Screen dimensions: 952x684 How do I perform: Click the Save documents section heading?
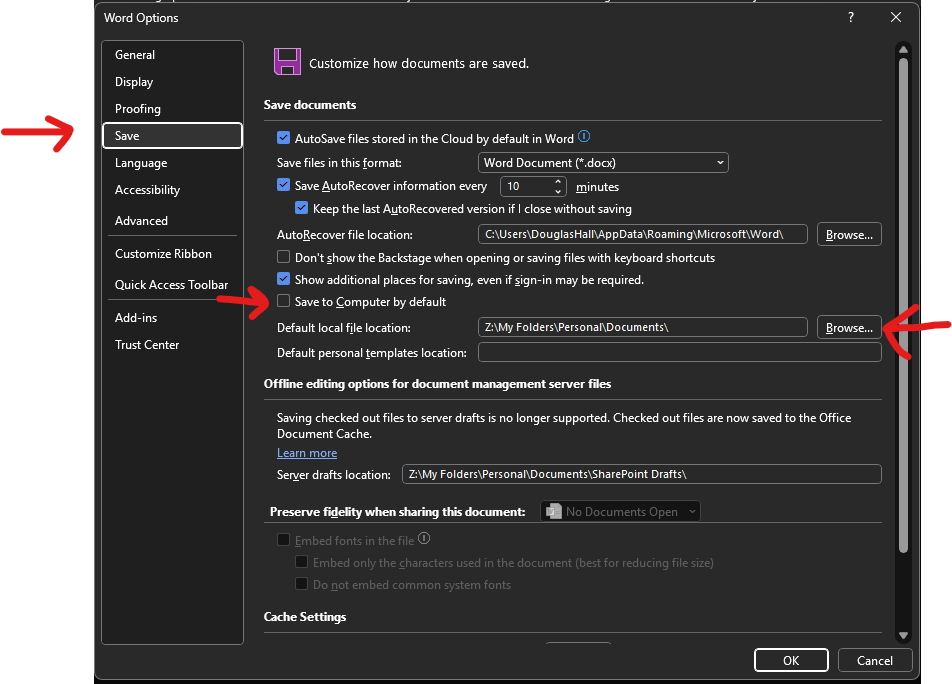tap(310, 104)
